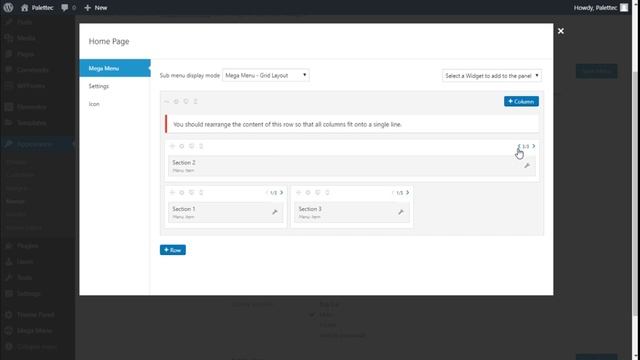This screenshot has height=360, width=640.
Task: Click the column rearrange warning message
Action: coord(352,124)
